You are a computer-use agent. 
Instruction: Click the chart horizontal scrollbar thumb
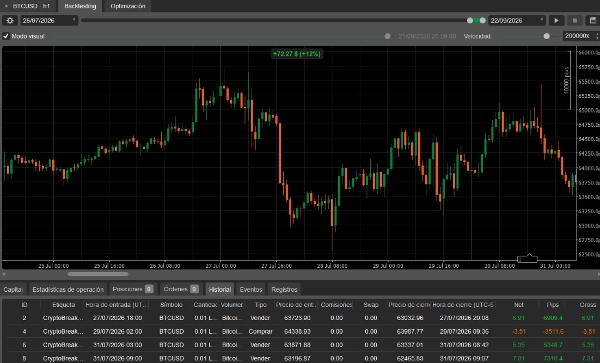98,274
